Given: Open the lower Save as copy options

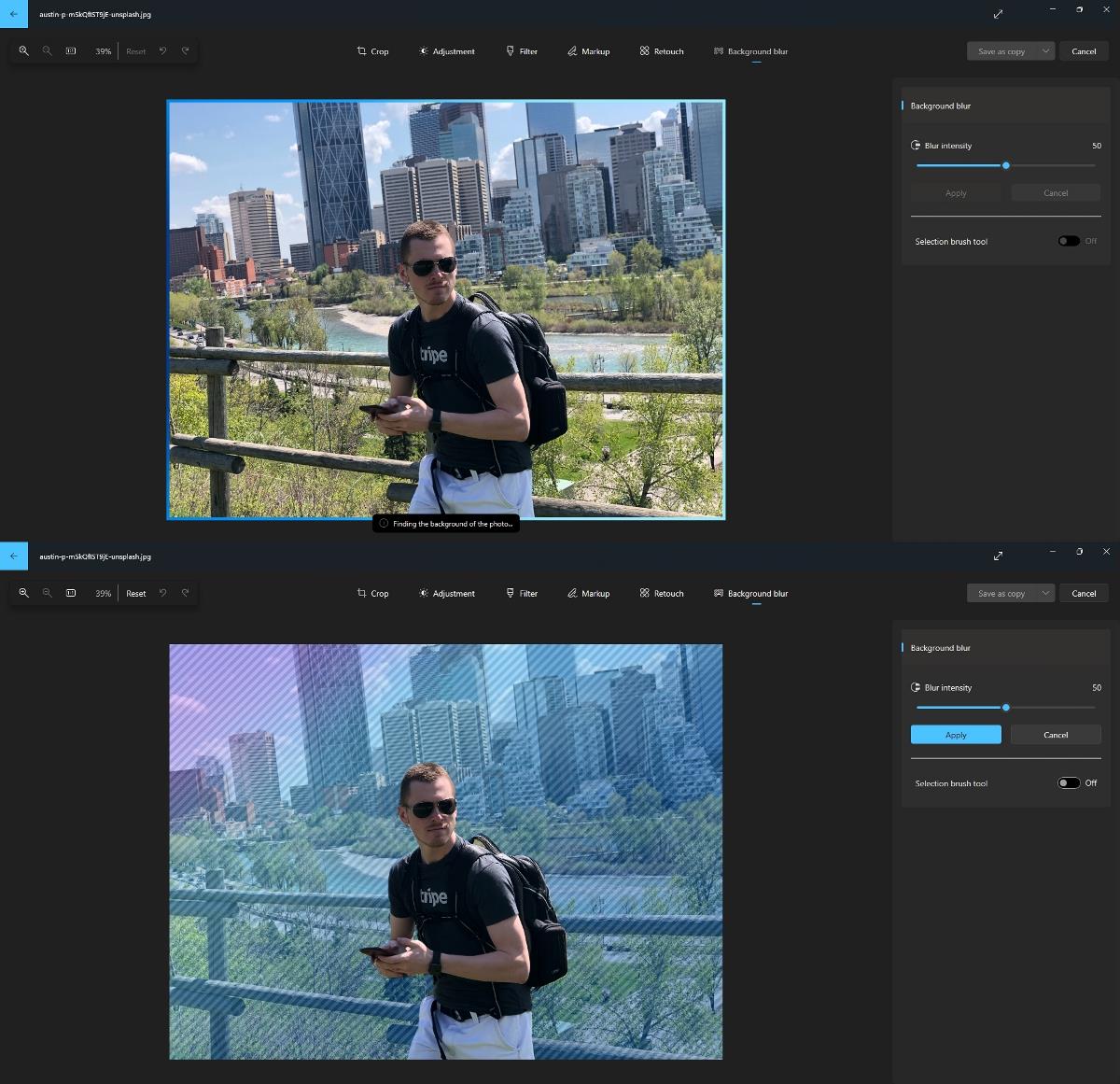Looking at the screenshot, I should (1001, 593).
